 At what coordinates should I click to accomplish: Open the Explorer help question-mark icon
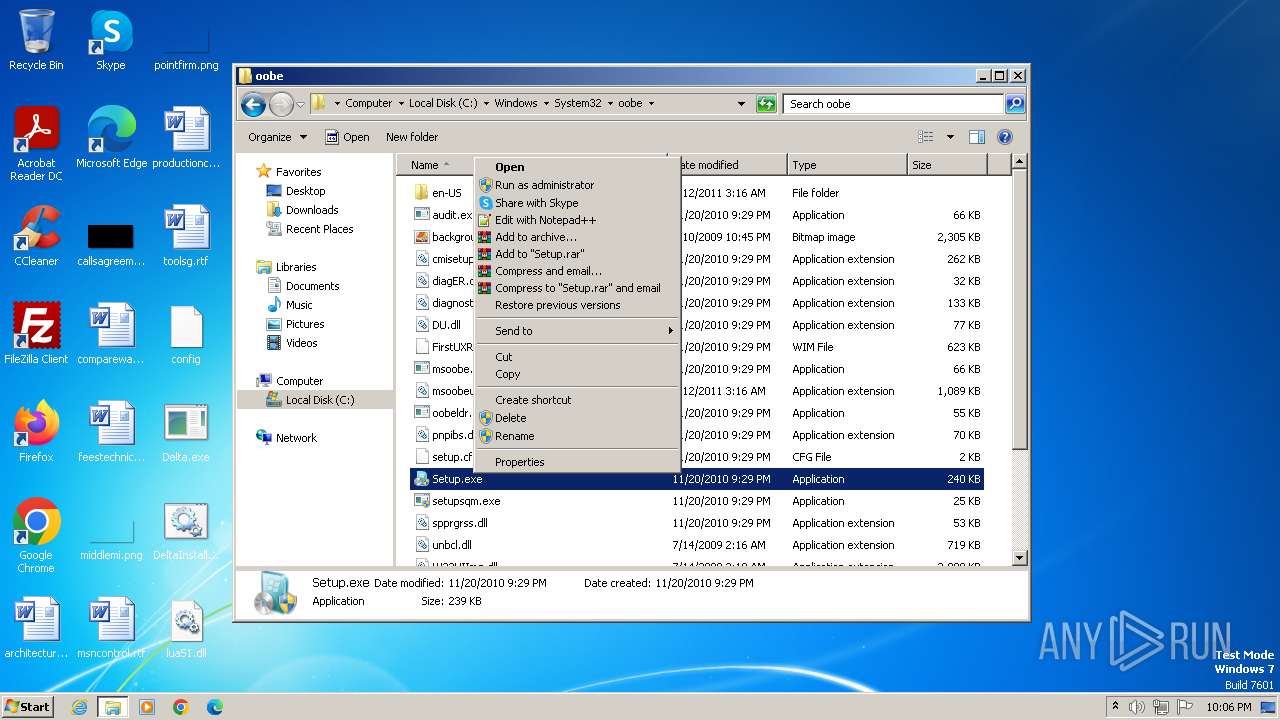pos(1005,137)
